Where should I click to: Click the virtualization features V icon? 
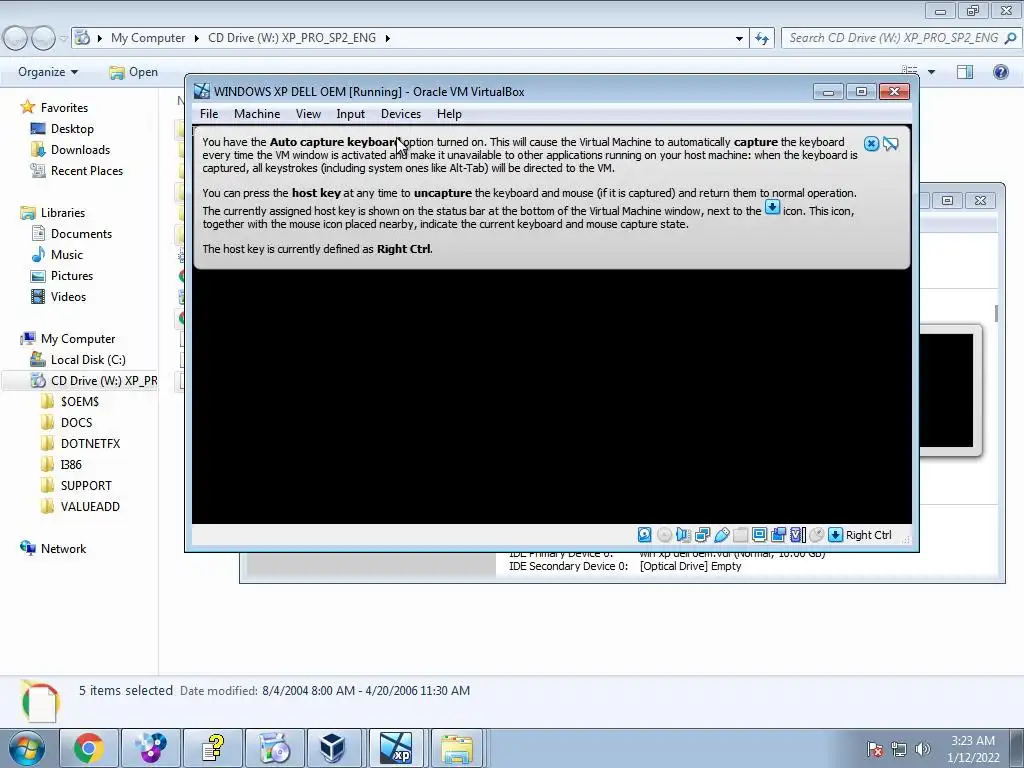pyautogui.click(x=797, y=535)
